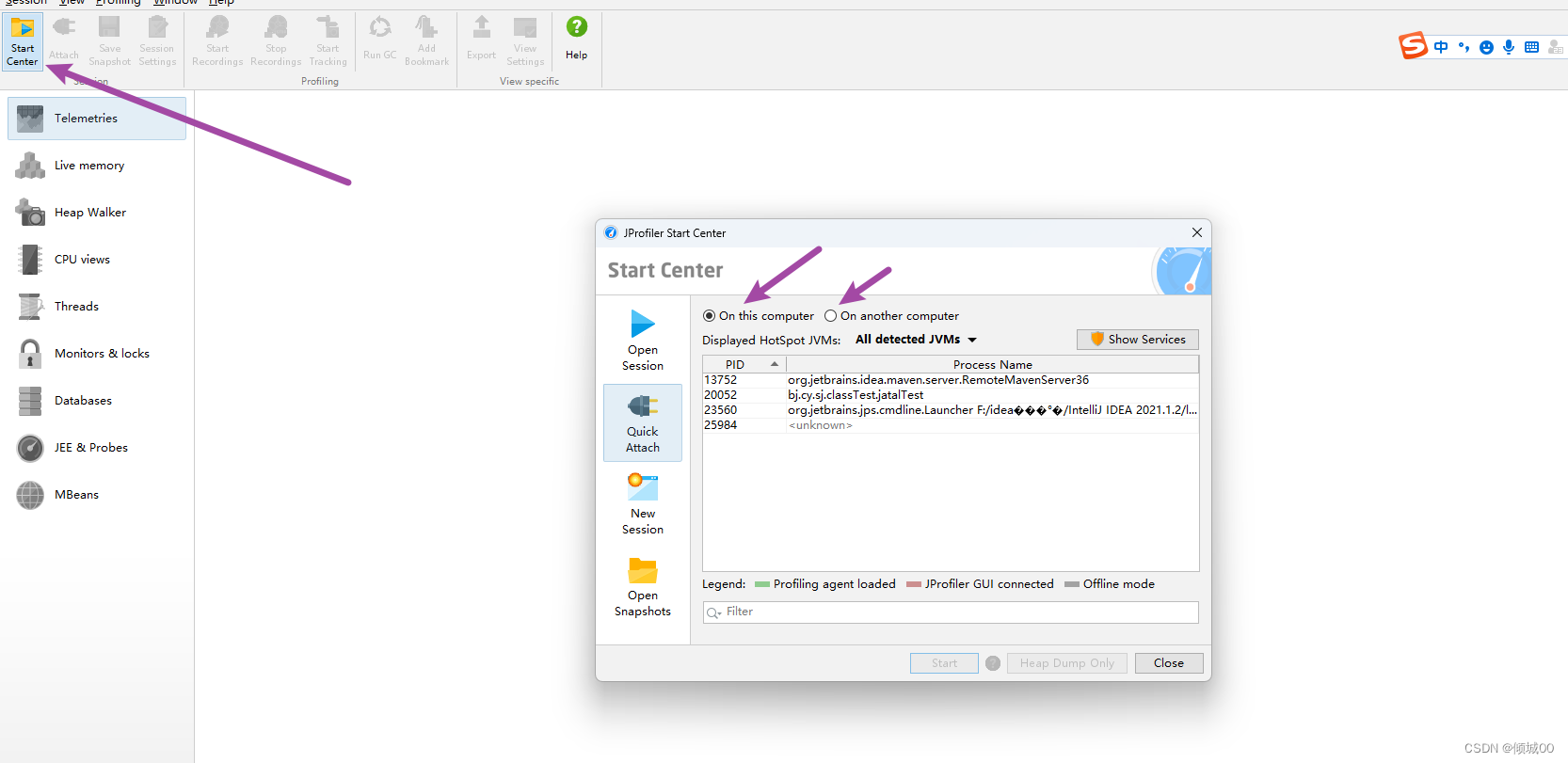Click Add Bookmark toolbar icon
1568x763 pixels.
426,41
